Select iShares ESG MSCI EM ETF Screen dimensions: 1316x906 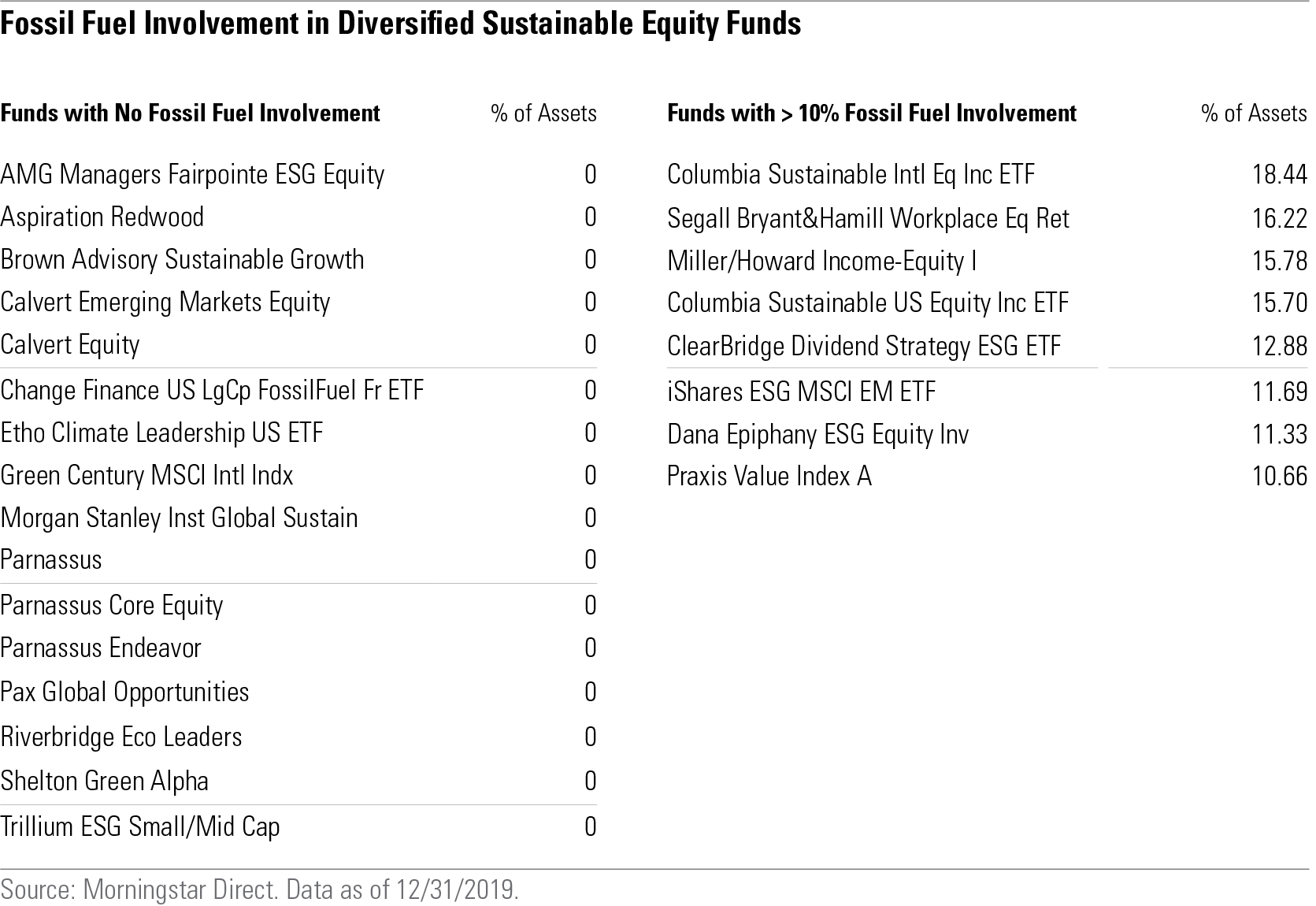[801, 392]
